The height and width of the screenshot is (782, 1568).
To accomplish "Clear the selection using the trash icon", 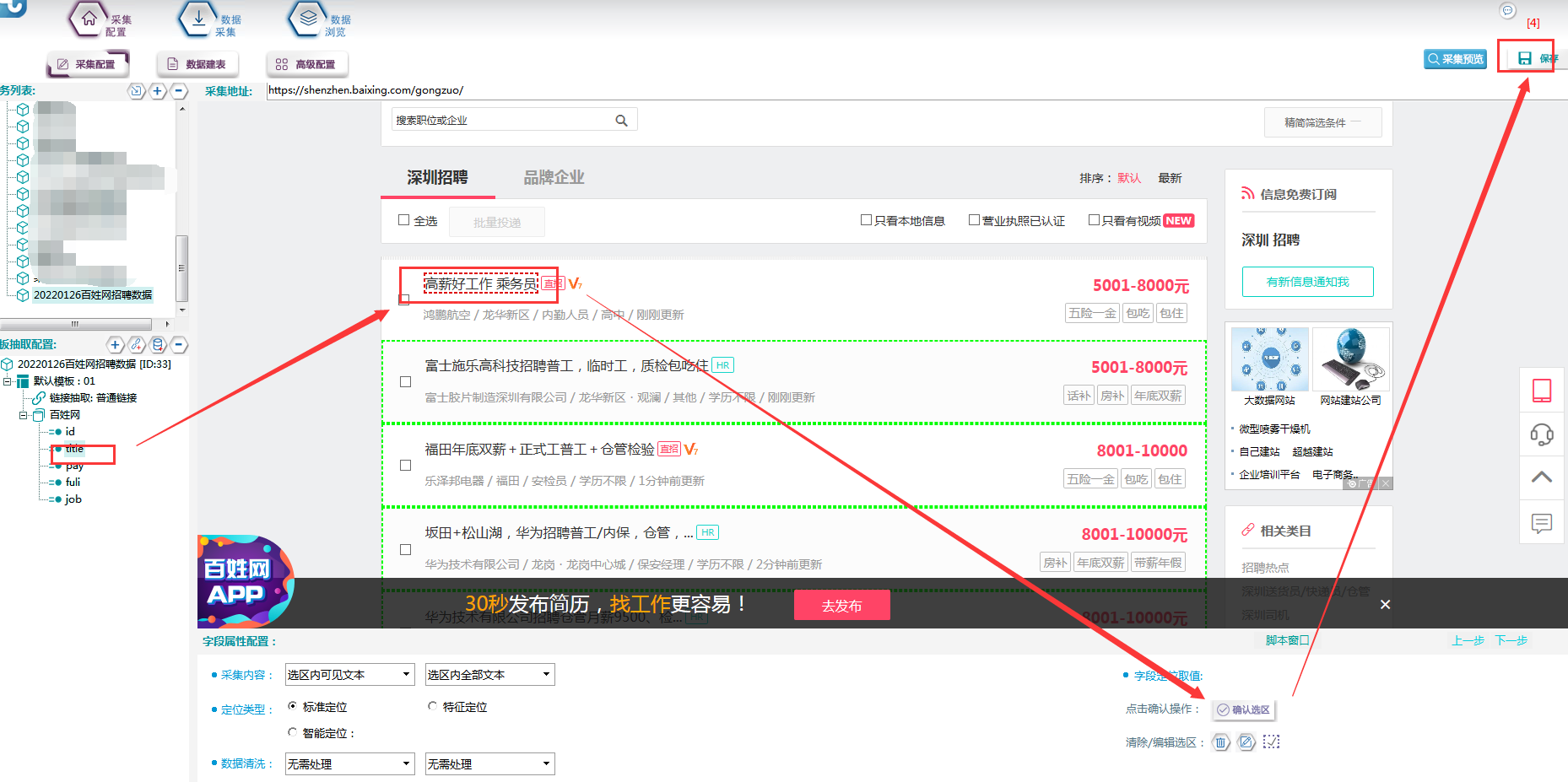I will coord(1221,742).
